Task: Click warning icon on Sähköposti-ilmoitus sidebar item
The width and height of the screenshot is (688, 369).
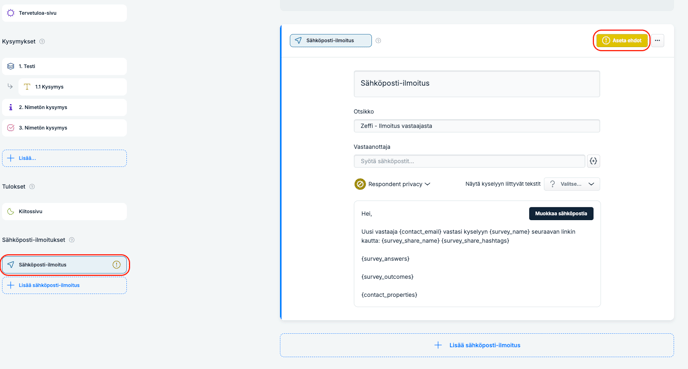Action: point(116,265)
